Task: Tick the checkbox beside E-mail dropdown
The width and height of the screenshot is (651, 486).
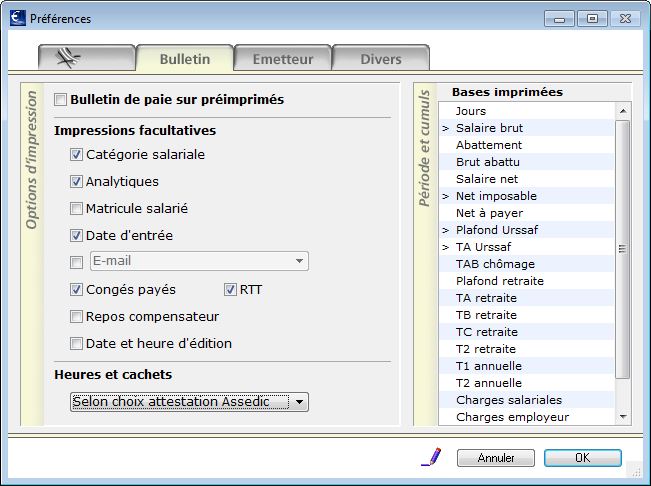Action: tap(76, 262)
